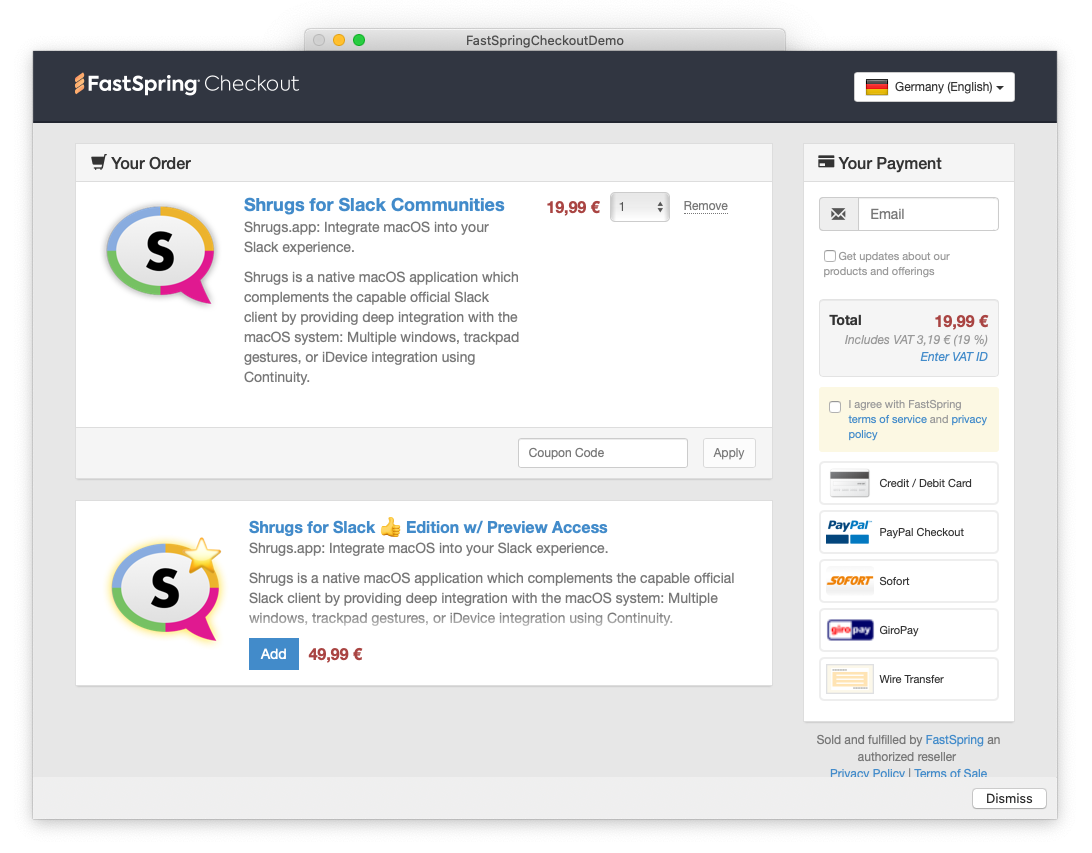Click the FastSpring logo in the header

(x=187, y=84)
